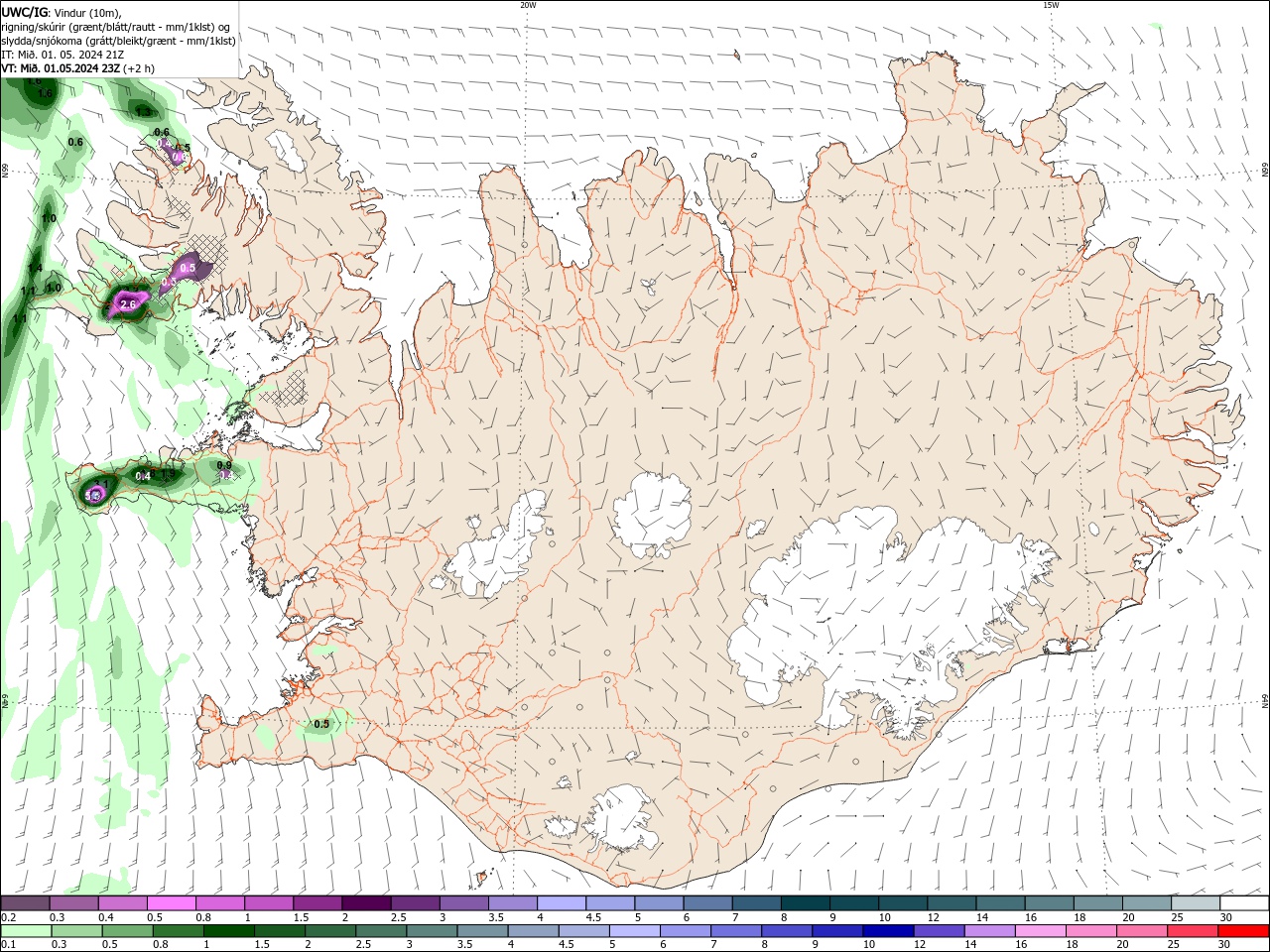Select the black 0.5 value on Reykjanes peninsula
Screen dimensions: 1270x952
(321, 724)
